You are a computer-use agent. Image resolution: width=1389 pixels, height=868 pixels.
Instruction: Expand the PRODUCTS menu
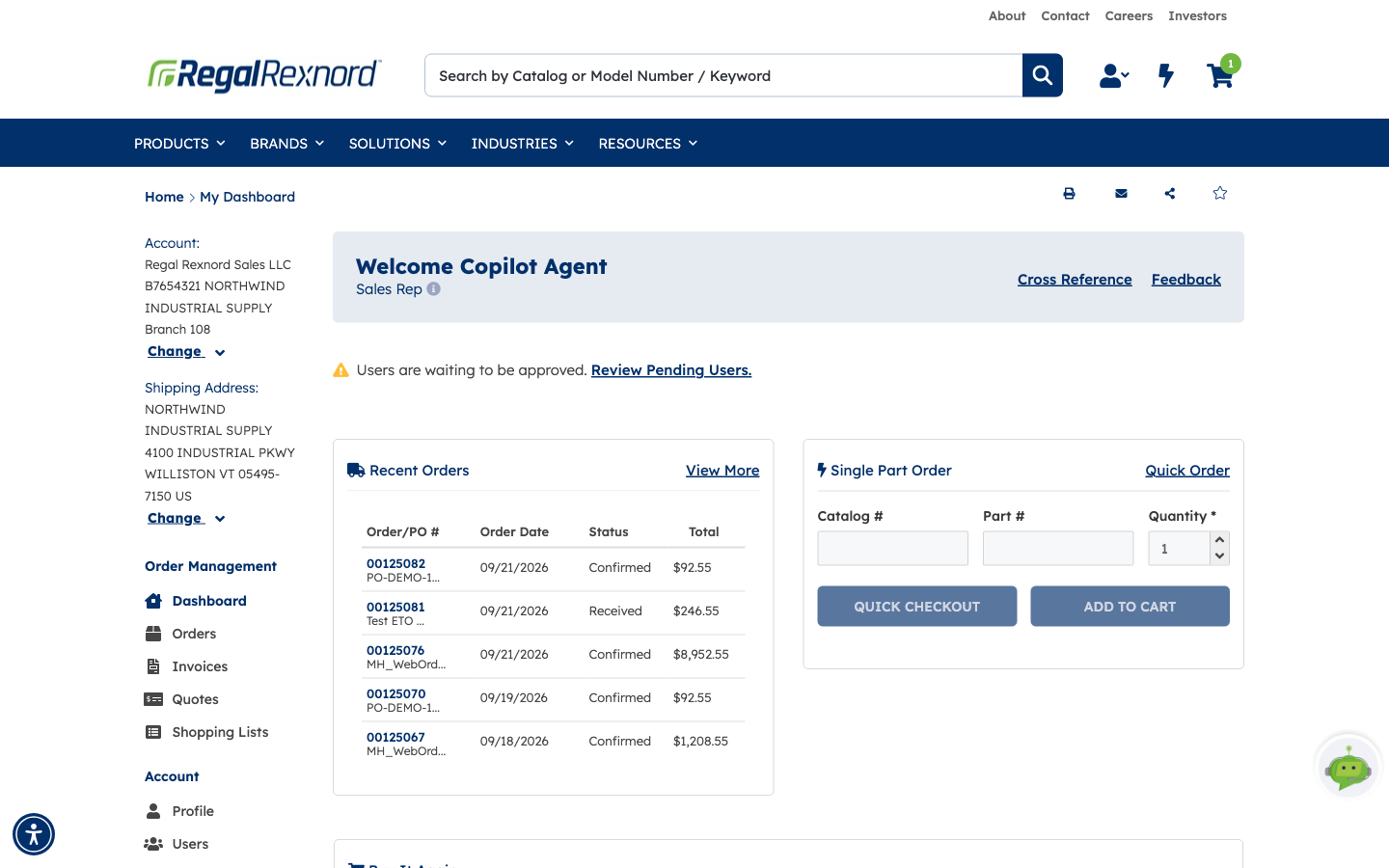click(x=179, y=143)
